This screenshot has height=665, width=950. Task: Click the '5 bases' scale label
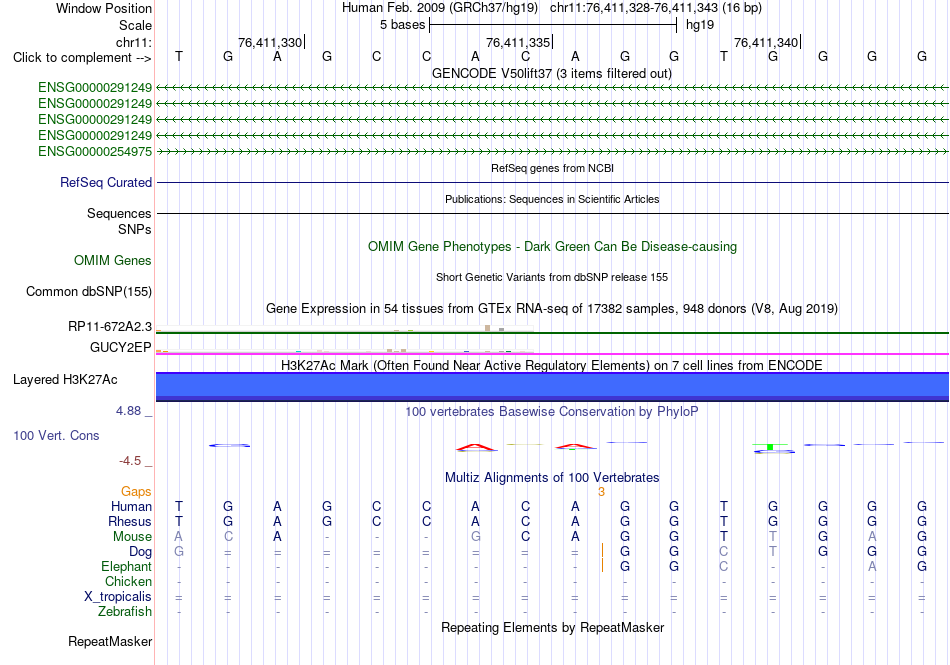click(402, 25)
